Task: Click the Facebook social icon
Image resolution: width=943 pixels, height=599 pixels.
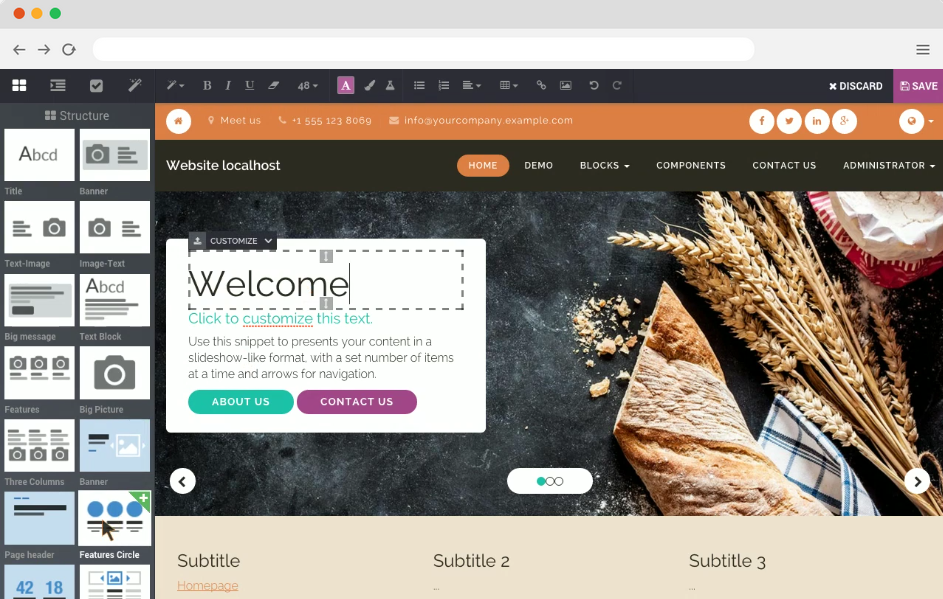Action: (x=761, y=121)
